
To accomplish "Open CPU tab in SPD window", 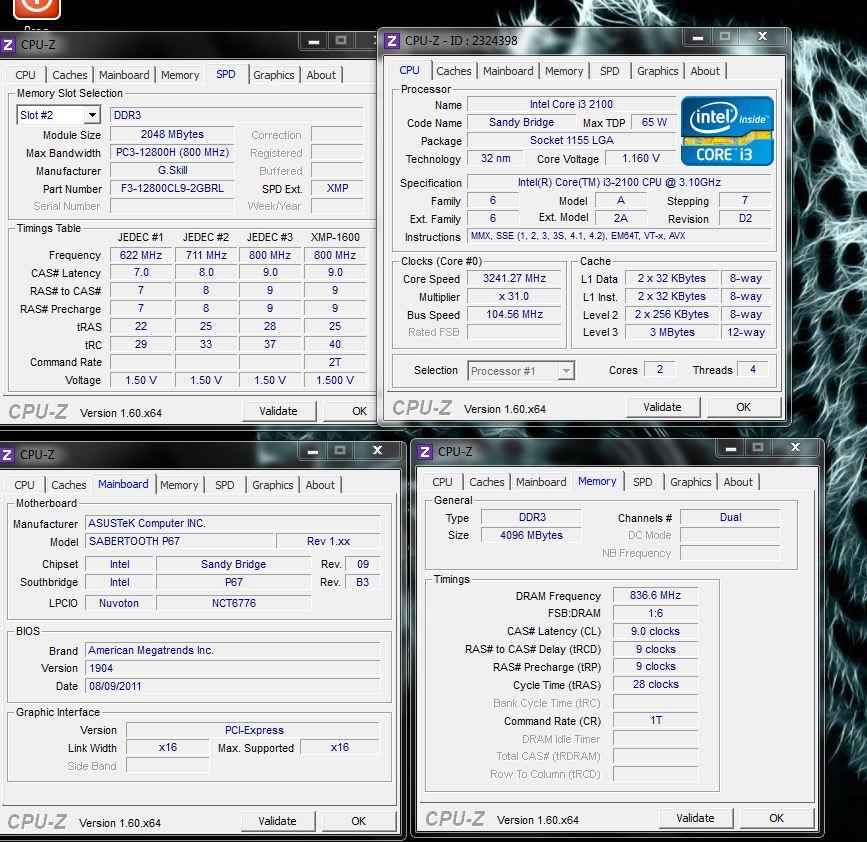I will (25, 75).
